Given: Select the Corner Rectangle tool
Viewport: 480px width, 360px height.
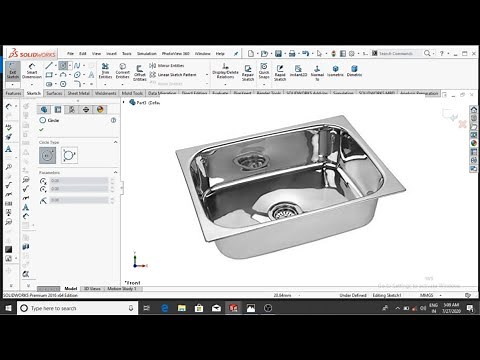Looking at the screenshot, I should point(49,75).
